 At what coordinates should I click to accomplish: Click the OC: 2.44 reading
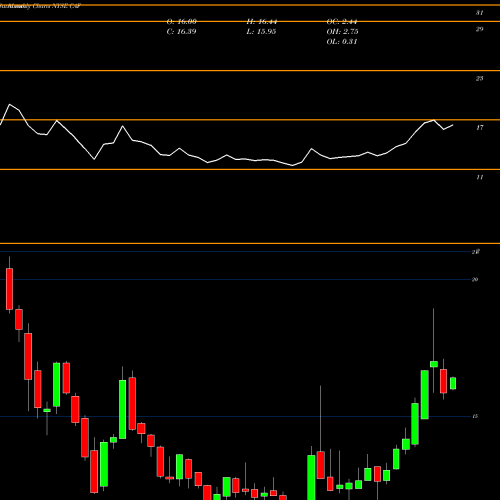[x=342, y=22]
